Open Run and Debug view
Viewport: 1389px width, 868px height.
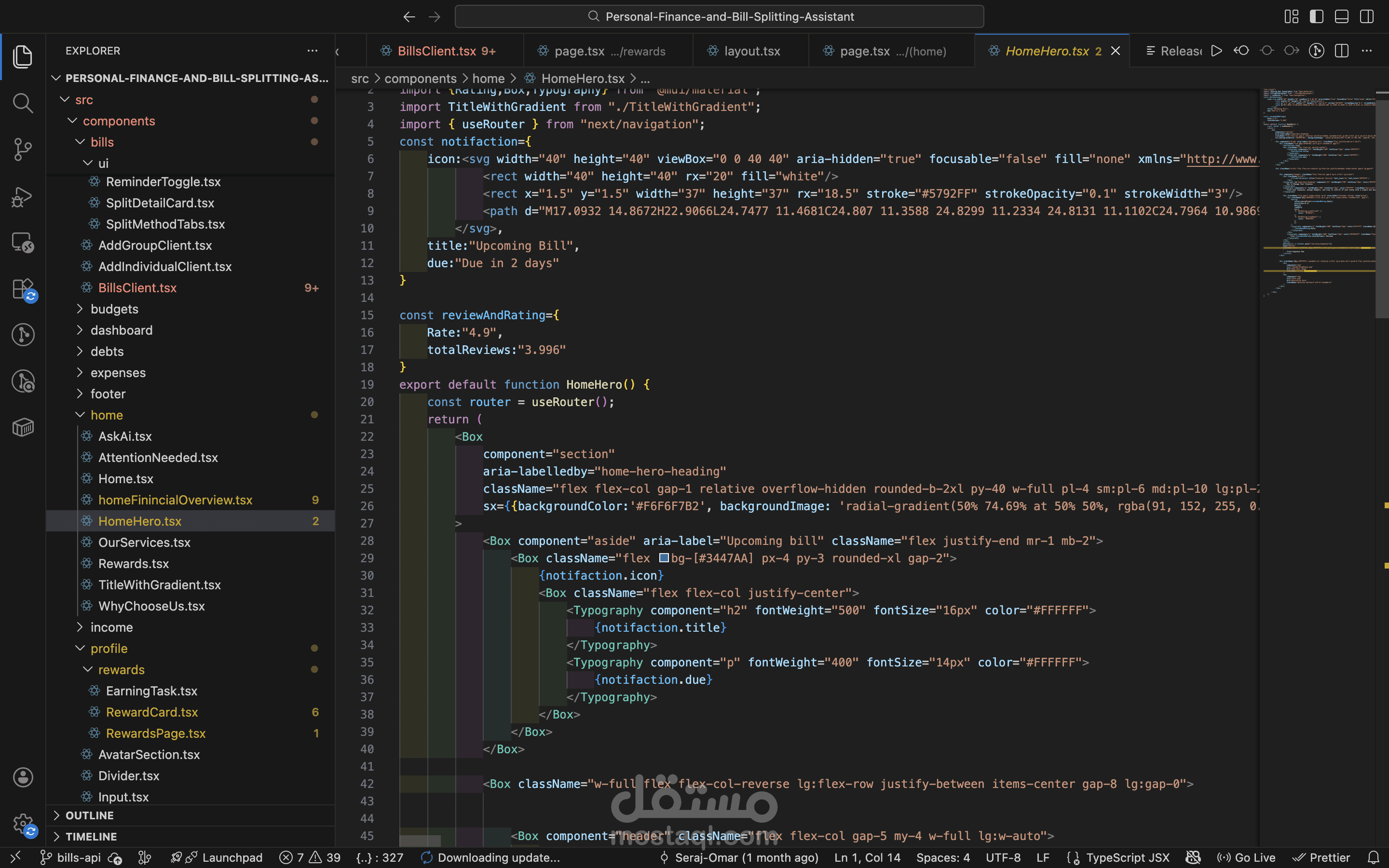[x=22, y=196]
